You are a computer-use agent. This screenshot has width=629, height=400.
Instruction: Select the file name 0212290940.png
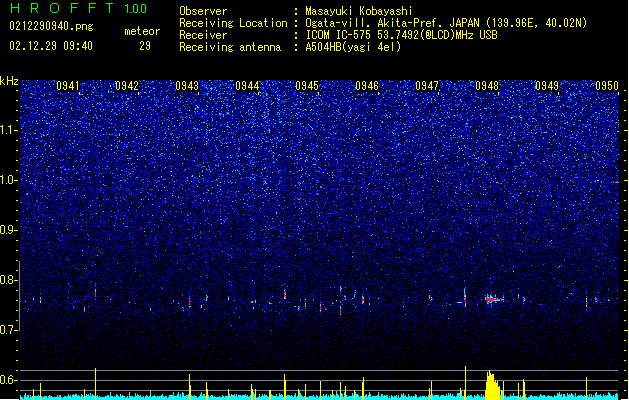tap(51, 26)
